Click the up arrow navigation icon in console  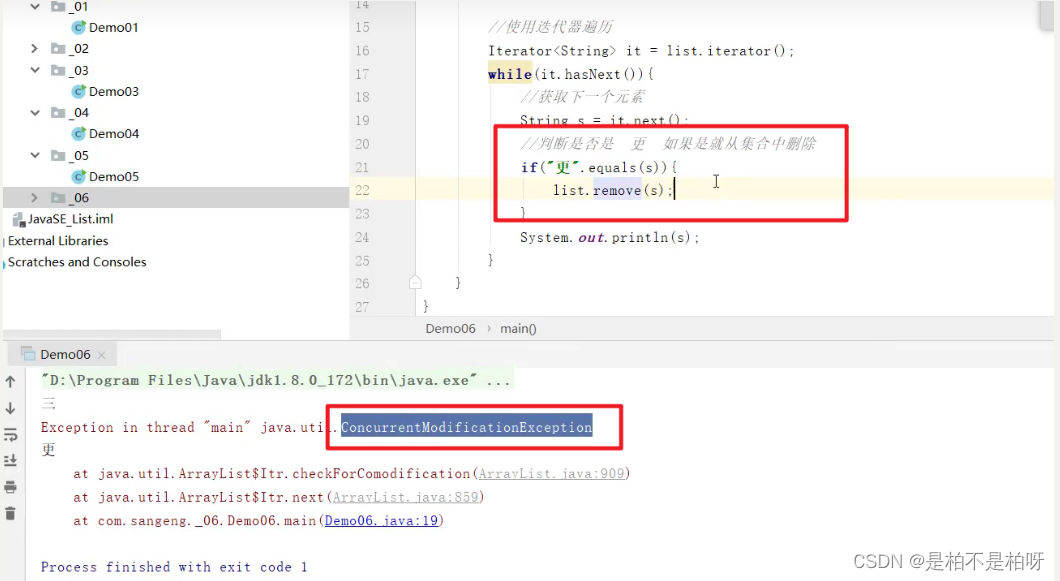coord(11,381)
